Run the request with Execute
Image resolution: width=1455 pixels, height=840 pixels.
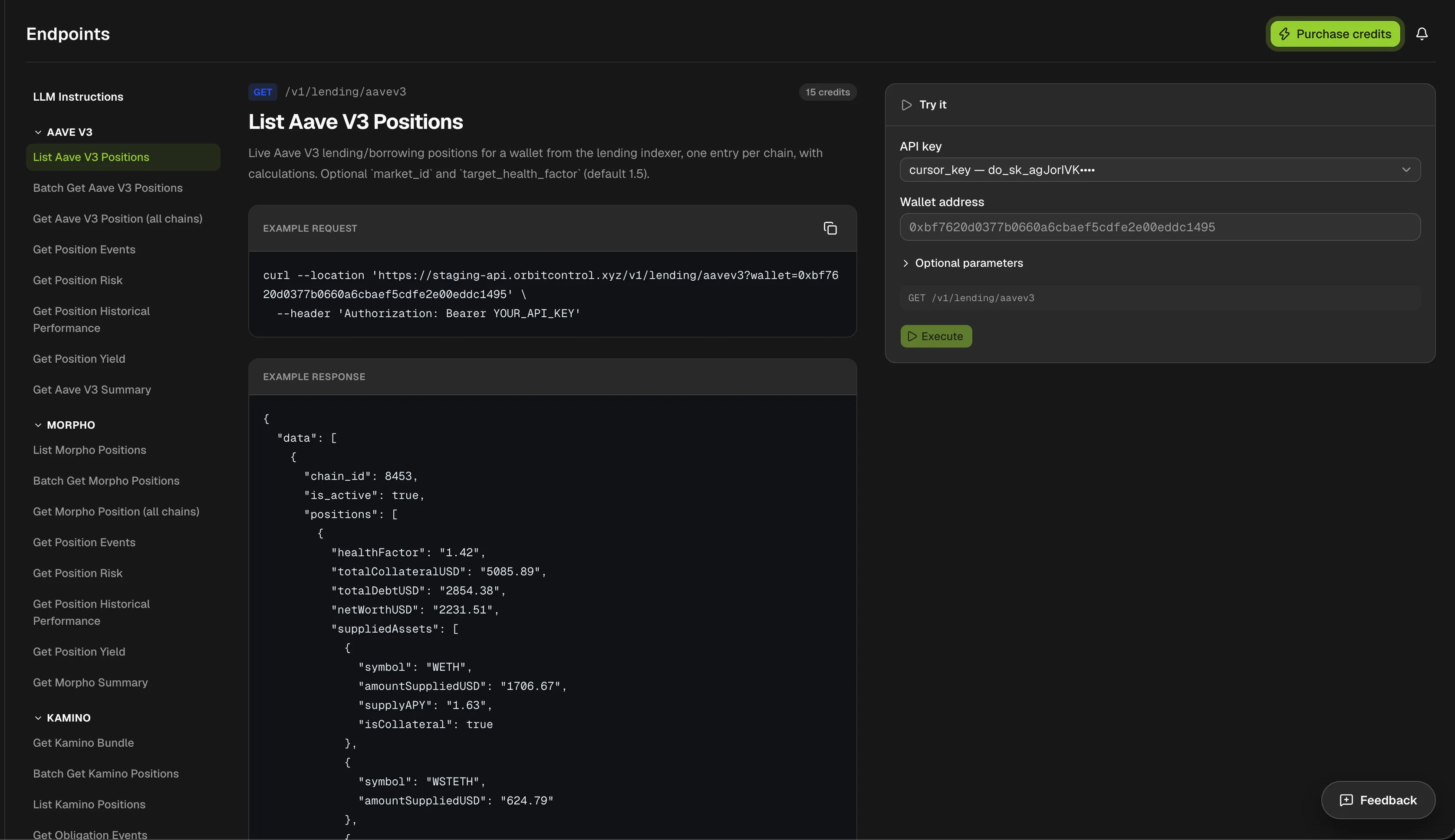click(x=935, y=336)
